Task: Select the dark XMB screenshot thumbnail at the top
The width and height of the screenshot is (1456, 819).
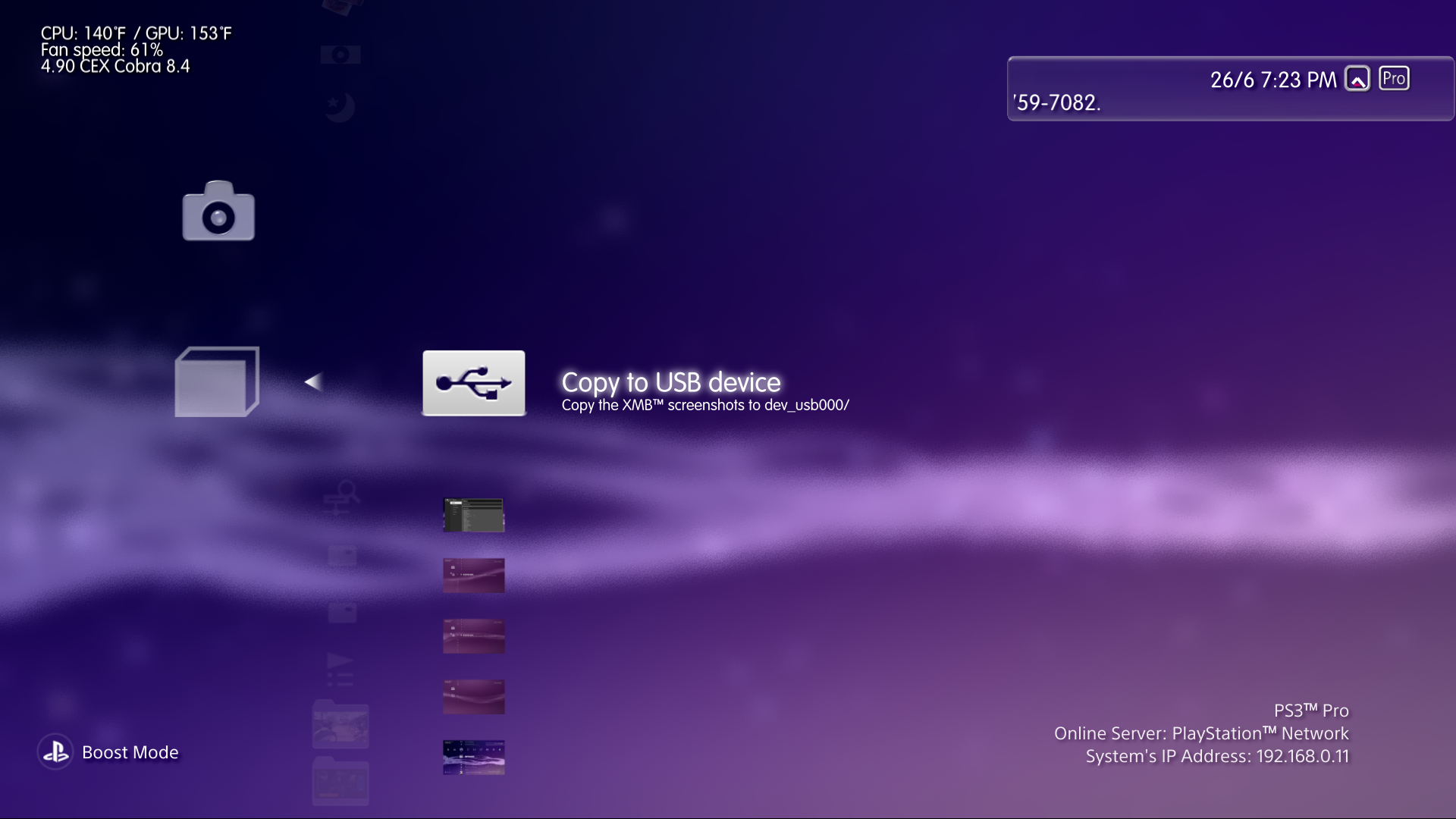Action: point(473,515)
